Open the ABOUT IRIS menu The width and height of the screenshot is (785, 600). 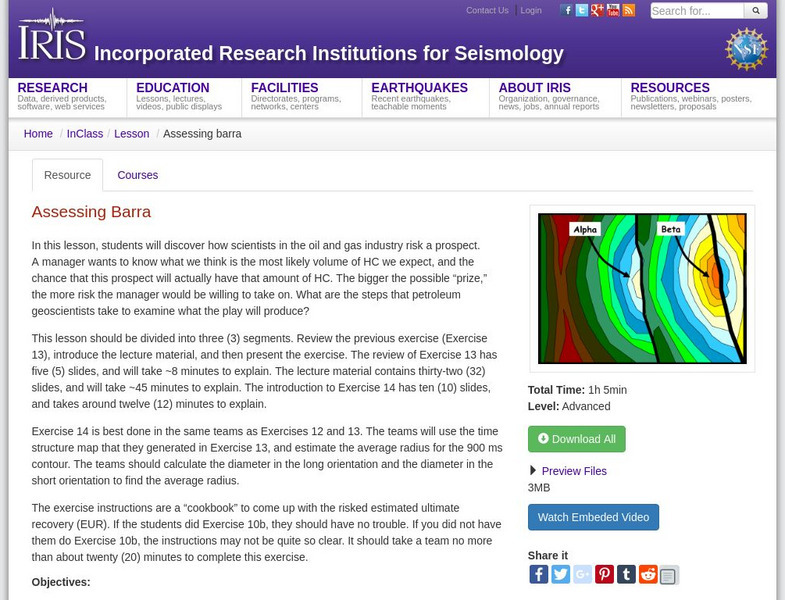click(x=535, y=88)
